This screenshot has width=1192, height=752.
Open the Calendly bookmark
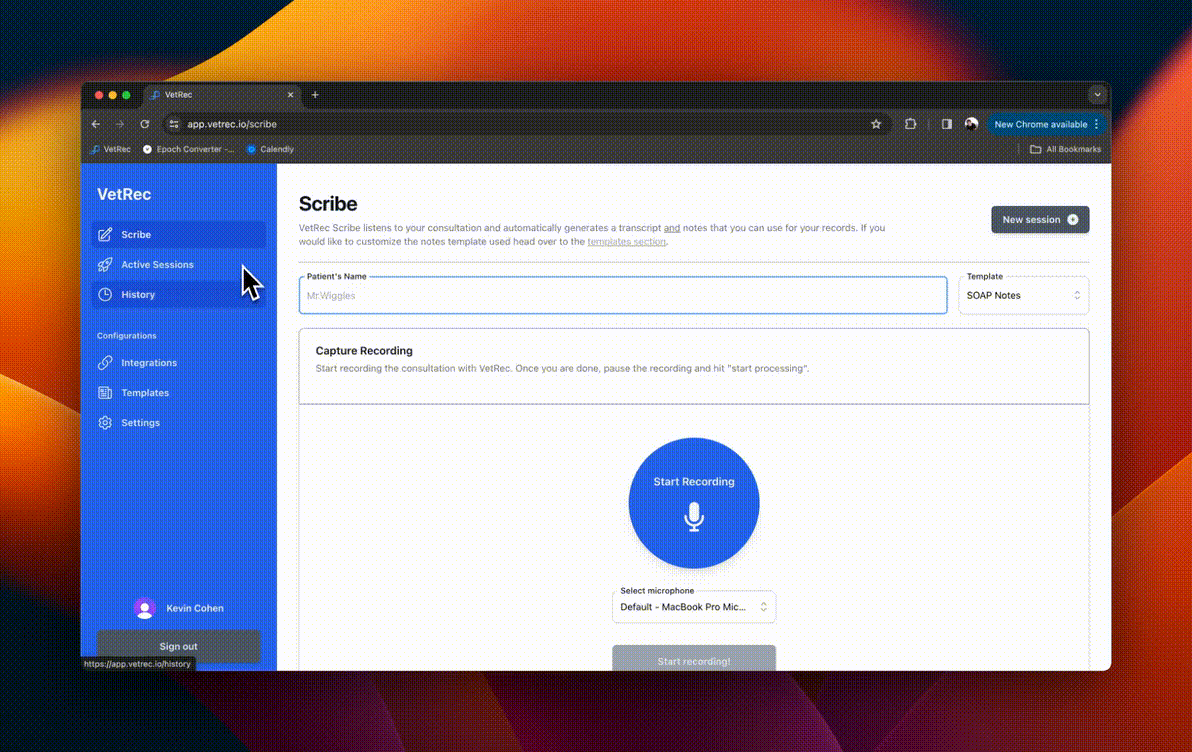[270, 149]
